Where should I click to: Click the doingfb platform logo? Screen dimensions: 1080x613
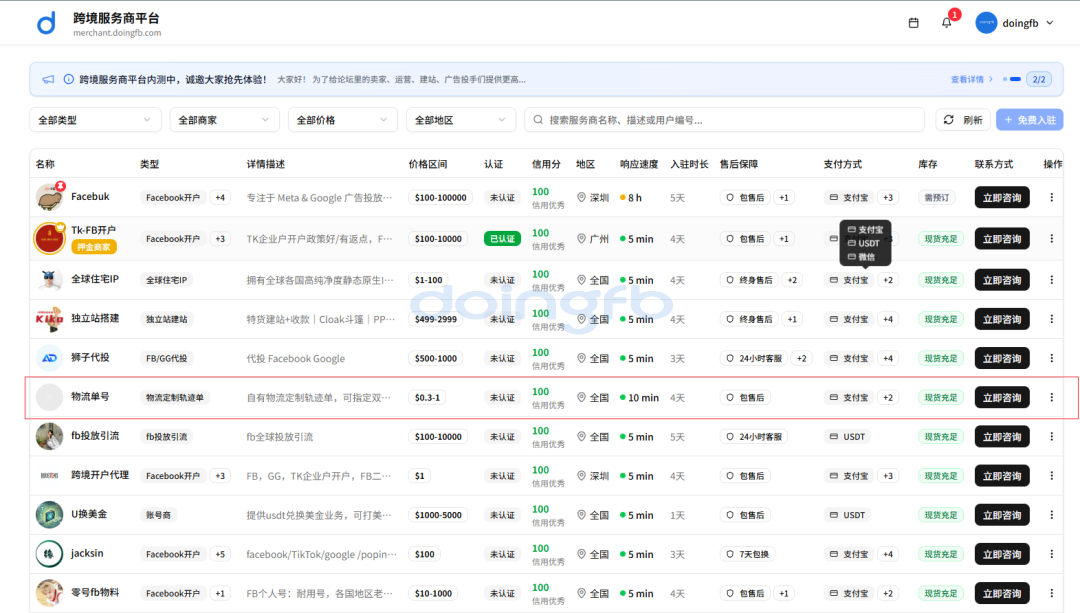(46, 23)
